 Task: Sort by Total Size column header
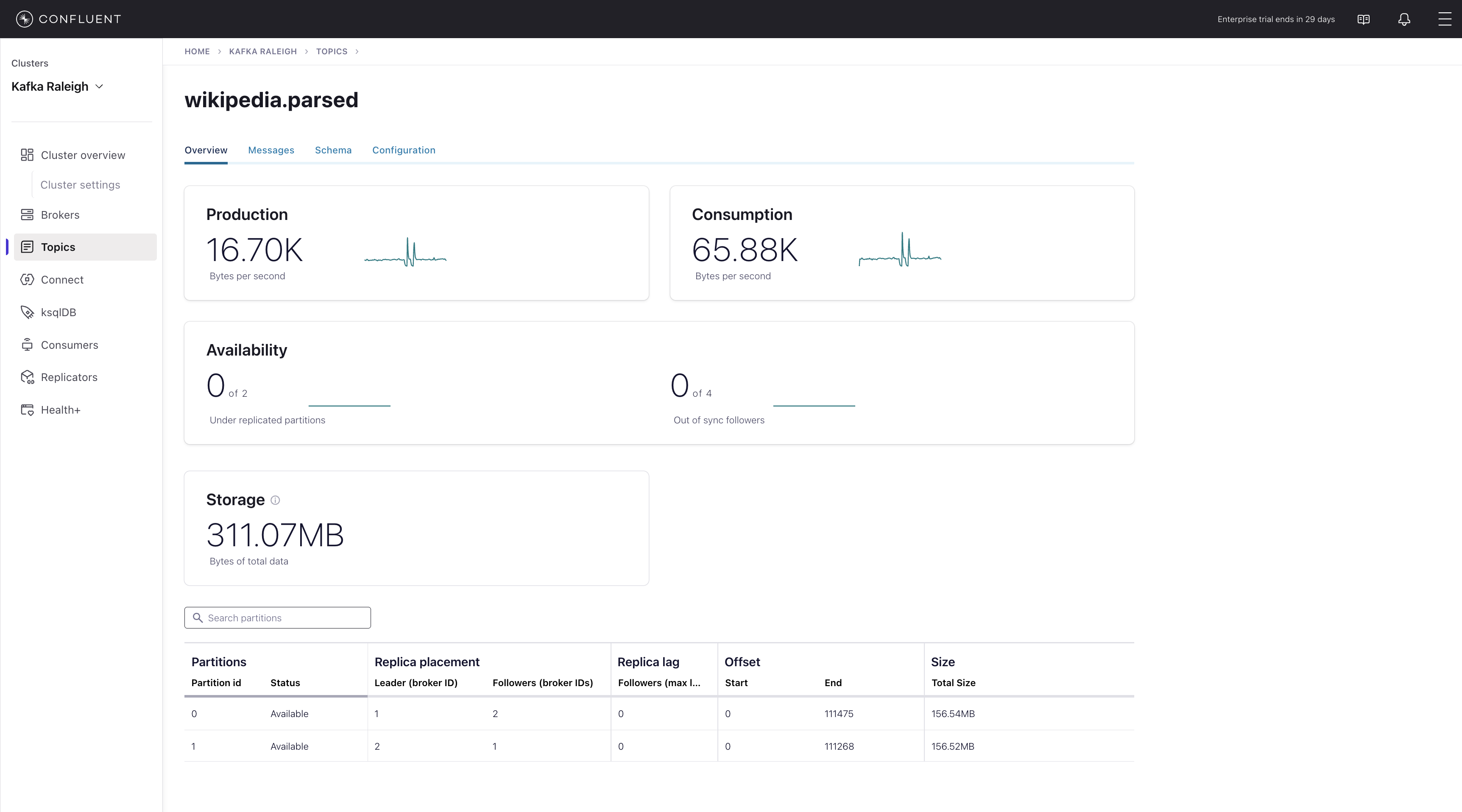(x=953, y=683)
